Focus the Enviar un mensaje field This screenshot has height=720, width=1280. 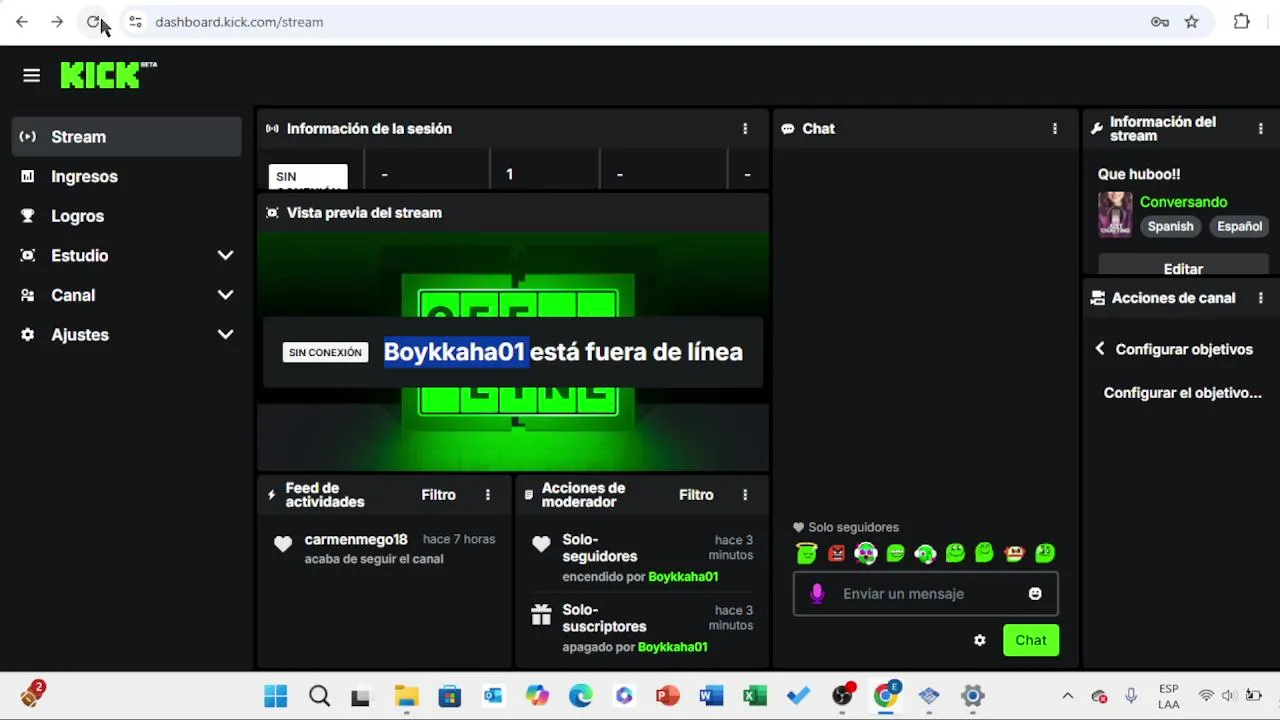tap(925, 594)
